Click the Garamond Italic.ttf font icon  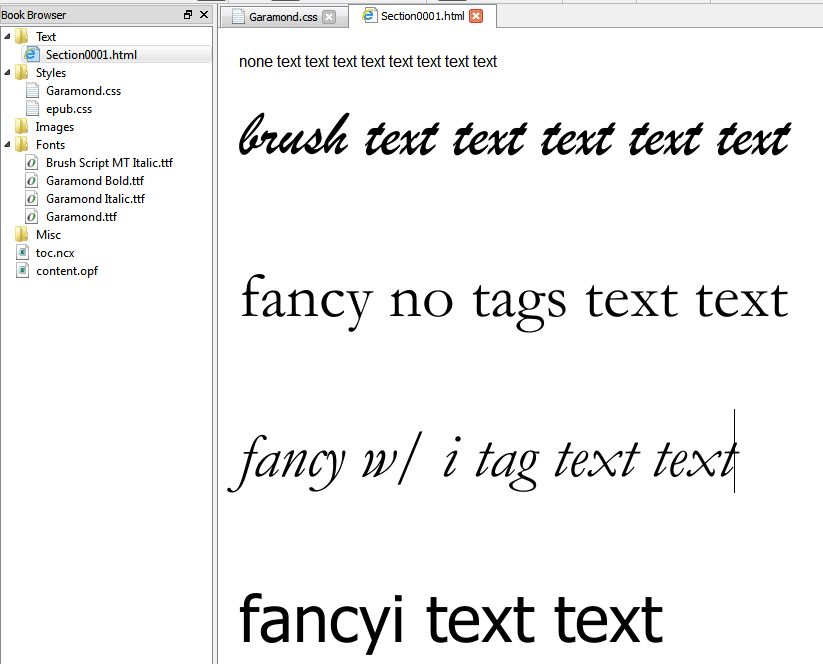(x=31, y=198)
